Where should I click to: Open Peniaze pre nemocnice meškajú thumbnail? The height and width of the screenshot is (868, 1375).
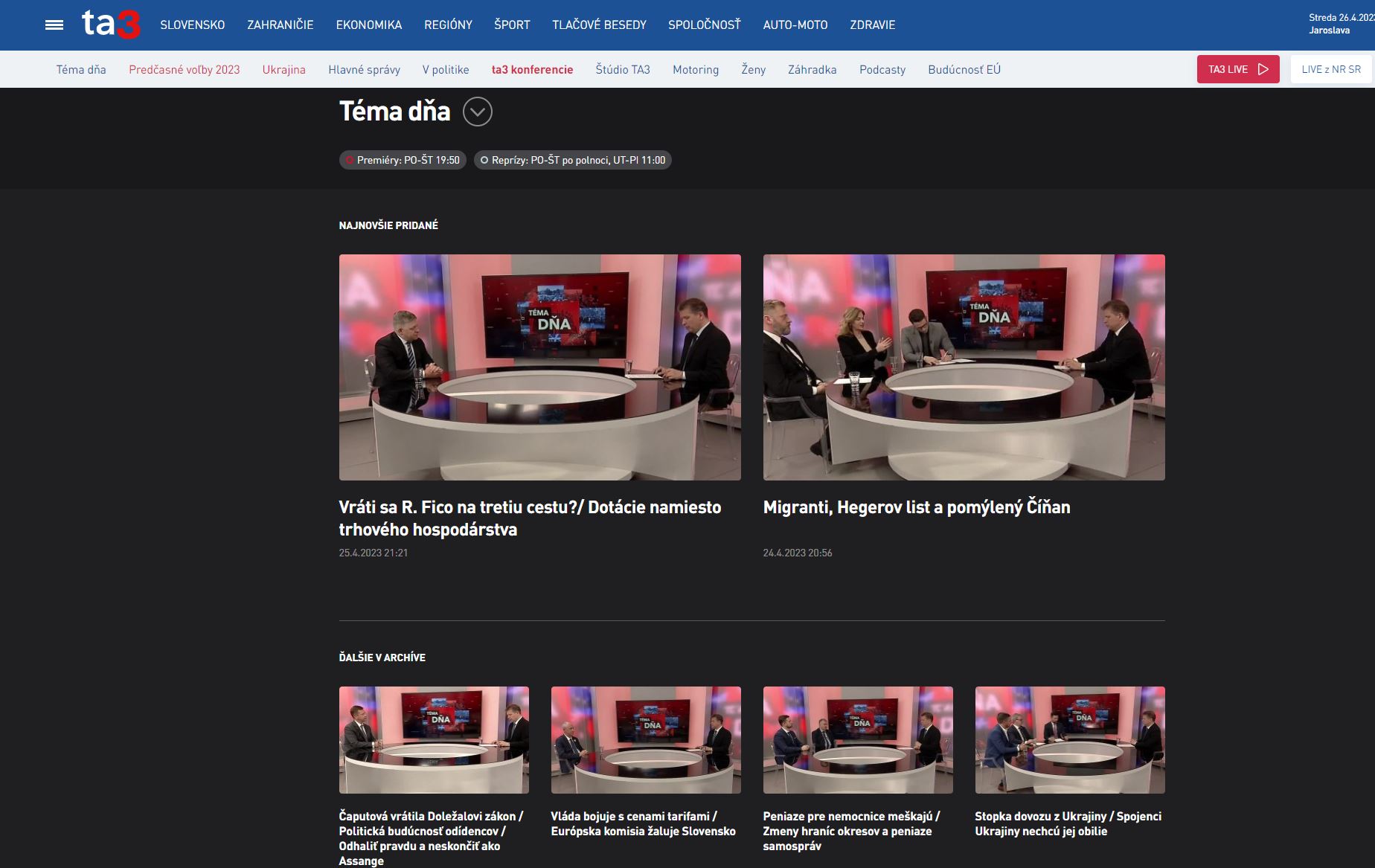(x=858, y=740)
